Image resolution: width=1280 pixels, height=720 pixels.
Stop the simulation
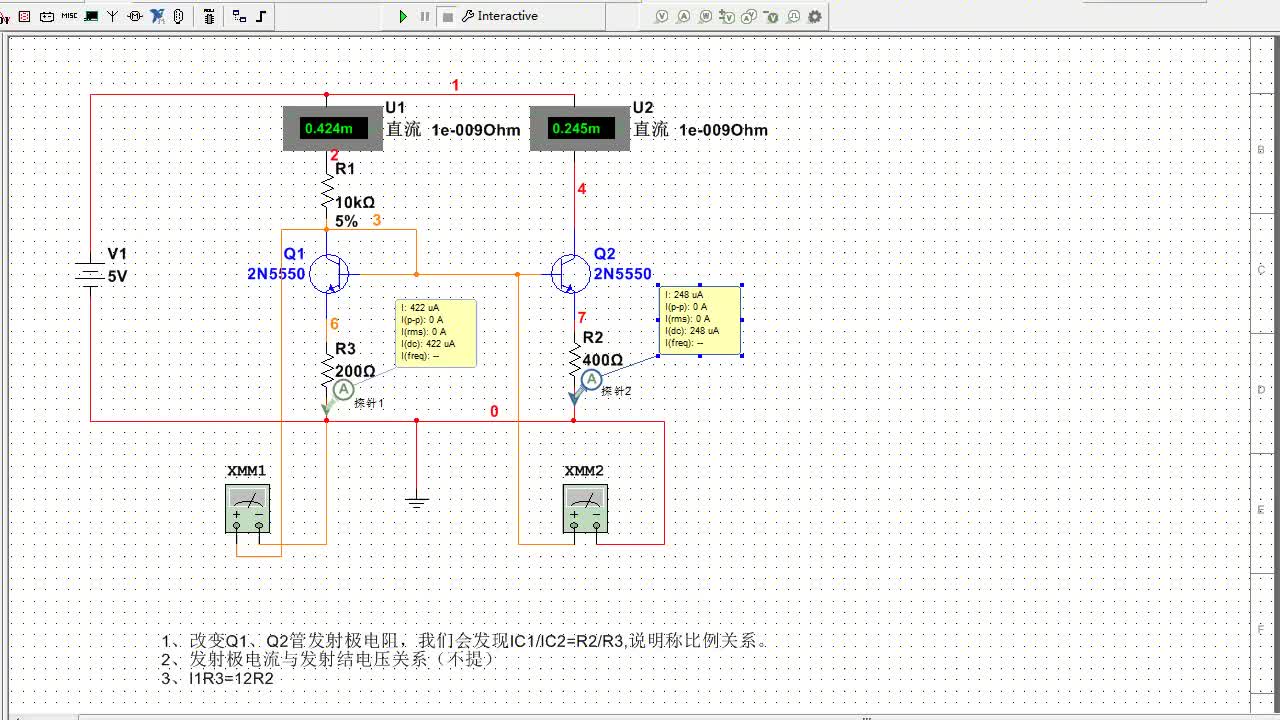[x=447, y=16]
